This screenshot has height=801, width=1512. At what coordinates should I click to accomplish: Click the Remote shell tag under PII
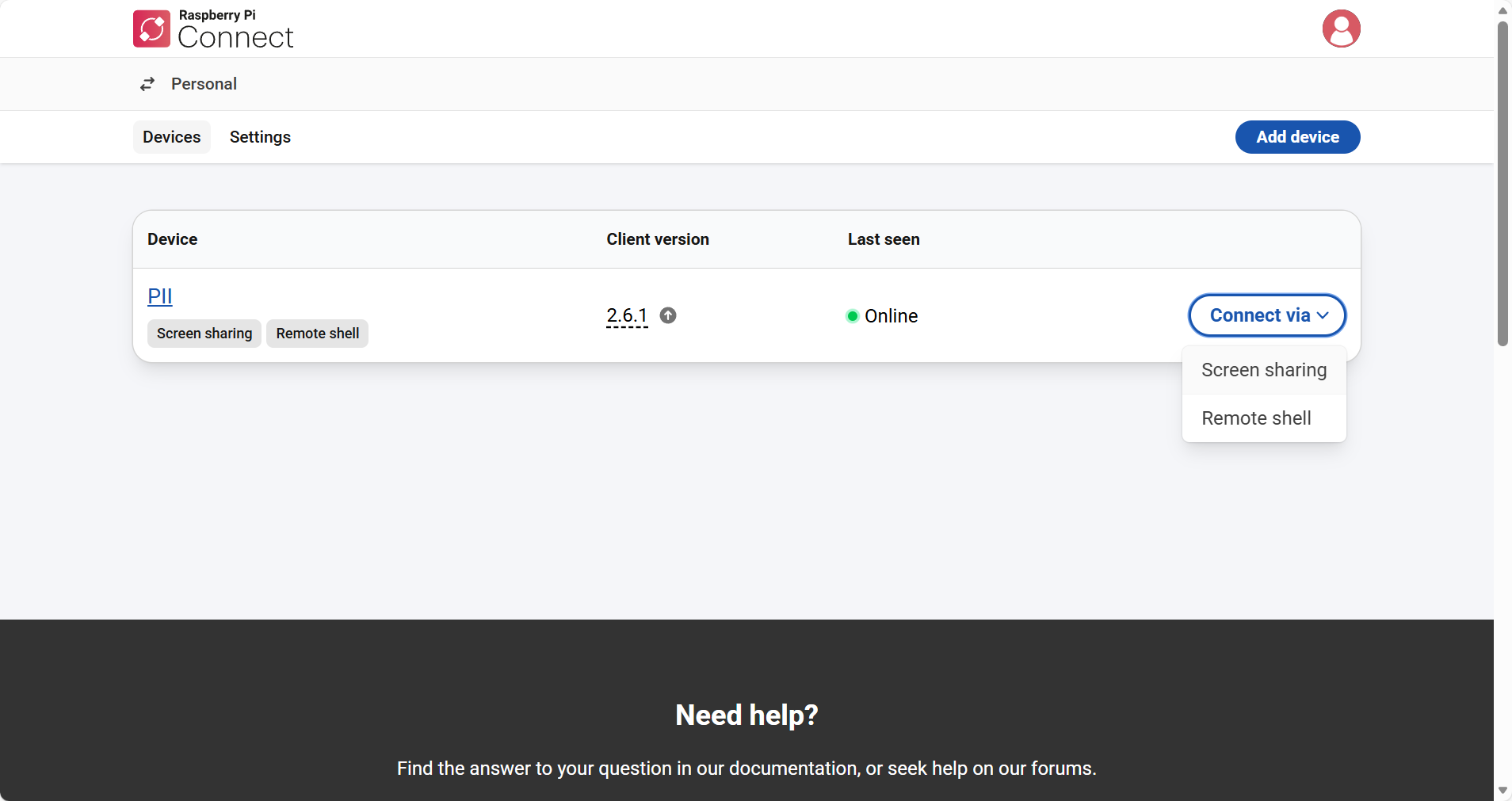tap(317, 334)
